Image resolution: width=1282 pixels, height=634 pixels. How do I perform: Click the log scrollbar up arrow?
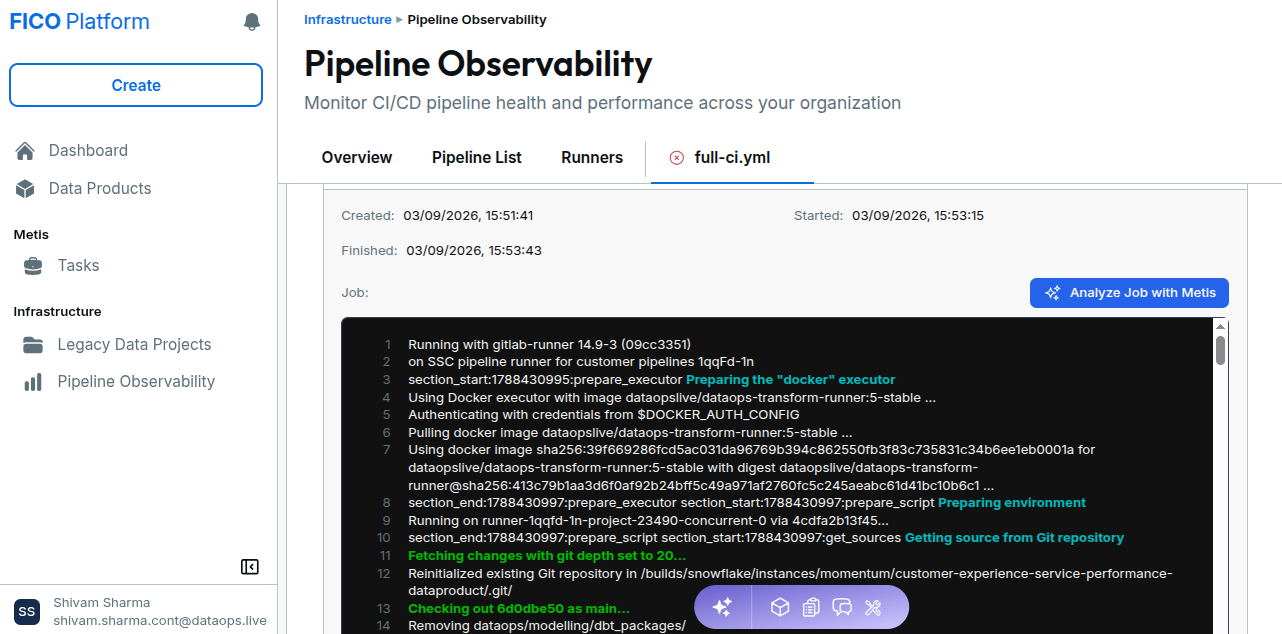[x=1220, y=326]
